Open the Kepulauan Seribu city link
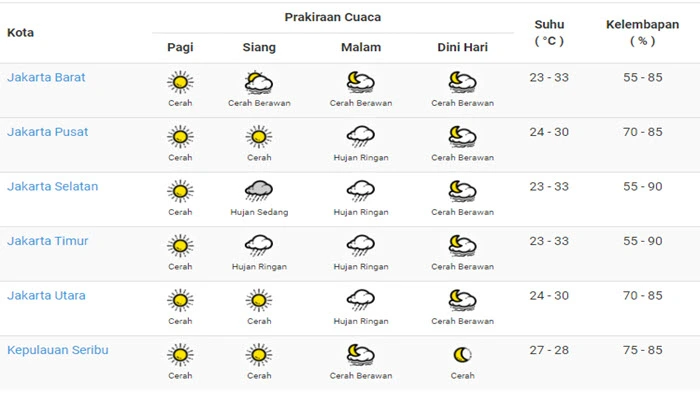 [58, 350]
